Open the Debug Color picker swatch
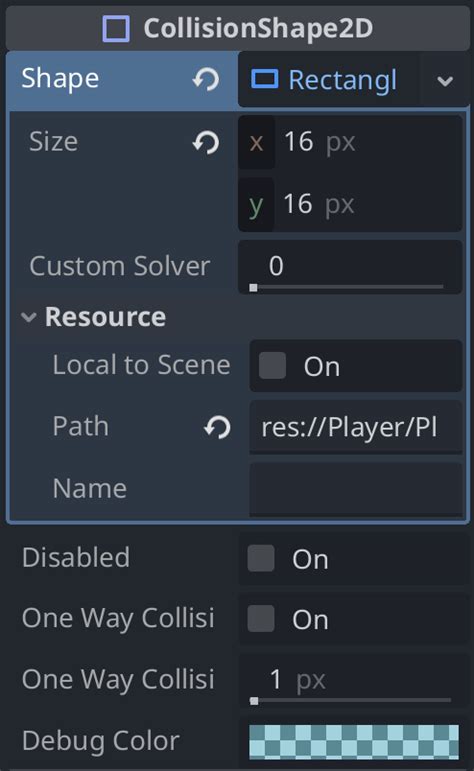 (x=354, y=741)
